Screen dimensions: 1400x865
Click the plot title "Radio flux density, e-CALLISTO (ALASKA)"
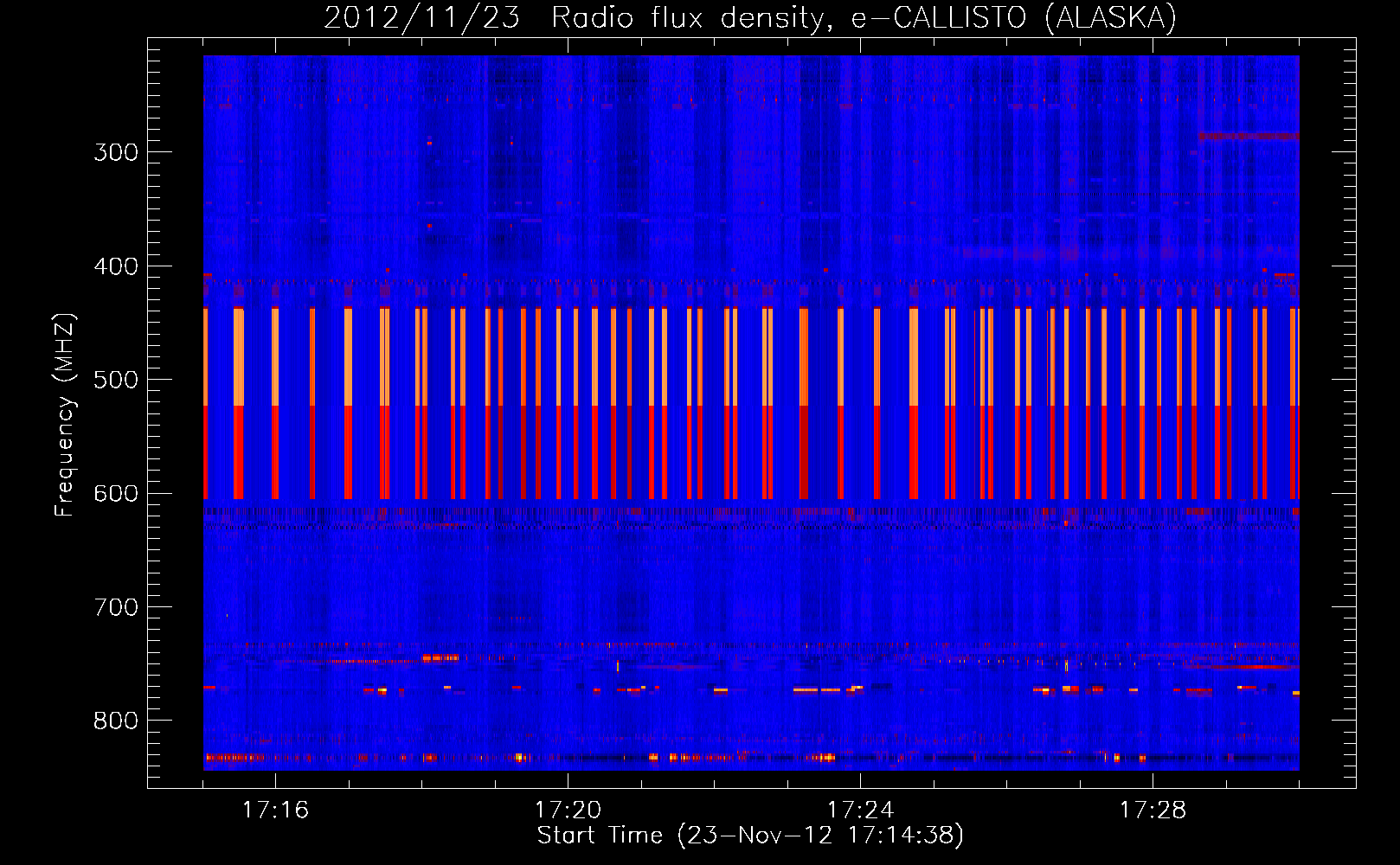click(x=864, y=17)
